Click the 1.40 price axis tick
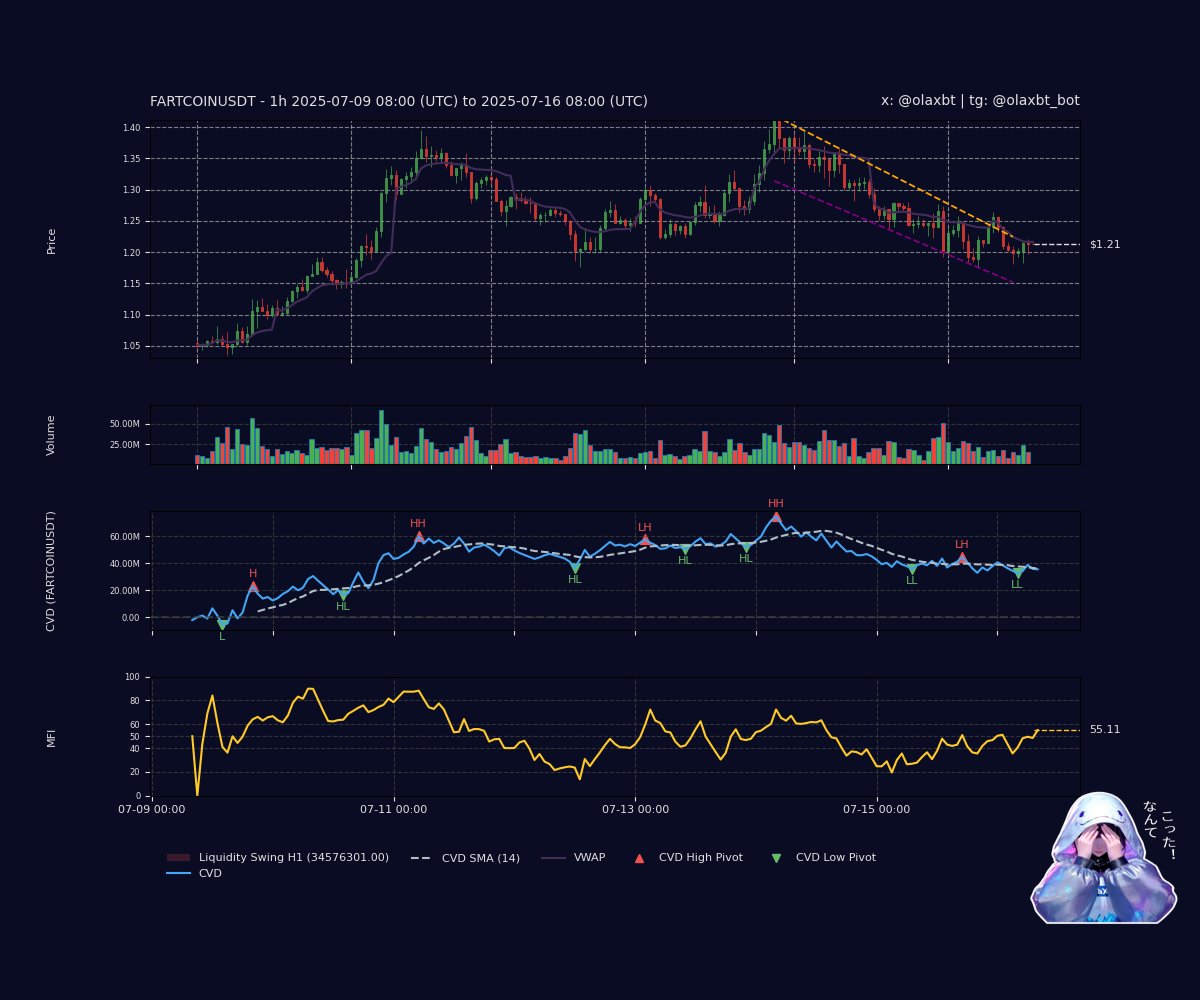This screenshot has height=1000, width=1200. 132,127
